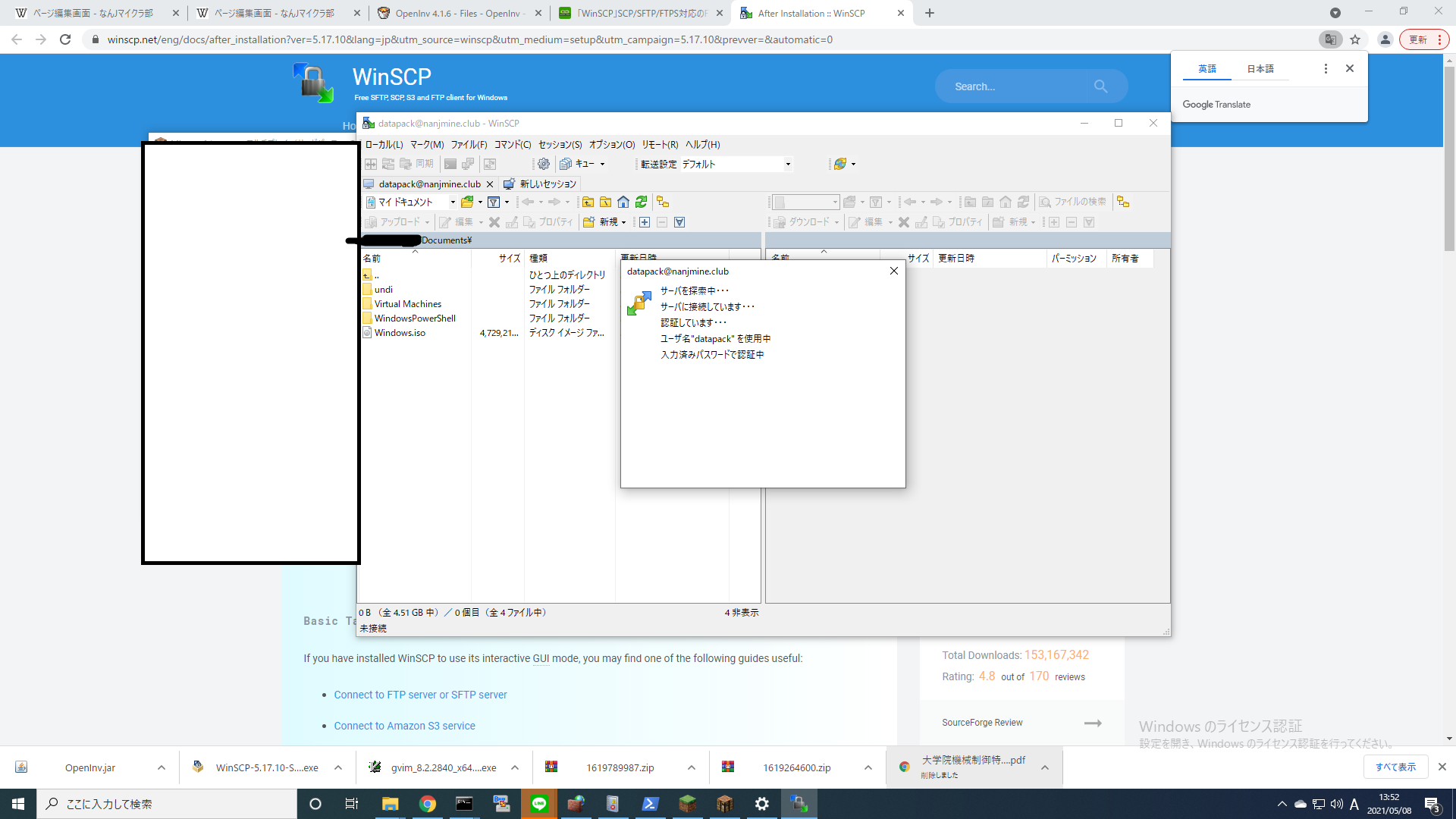Image resolution: width=1456 pixels, height=819 pixels.
Task: Click local panel root directory folder icon
Action: [605, 202]
